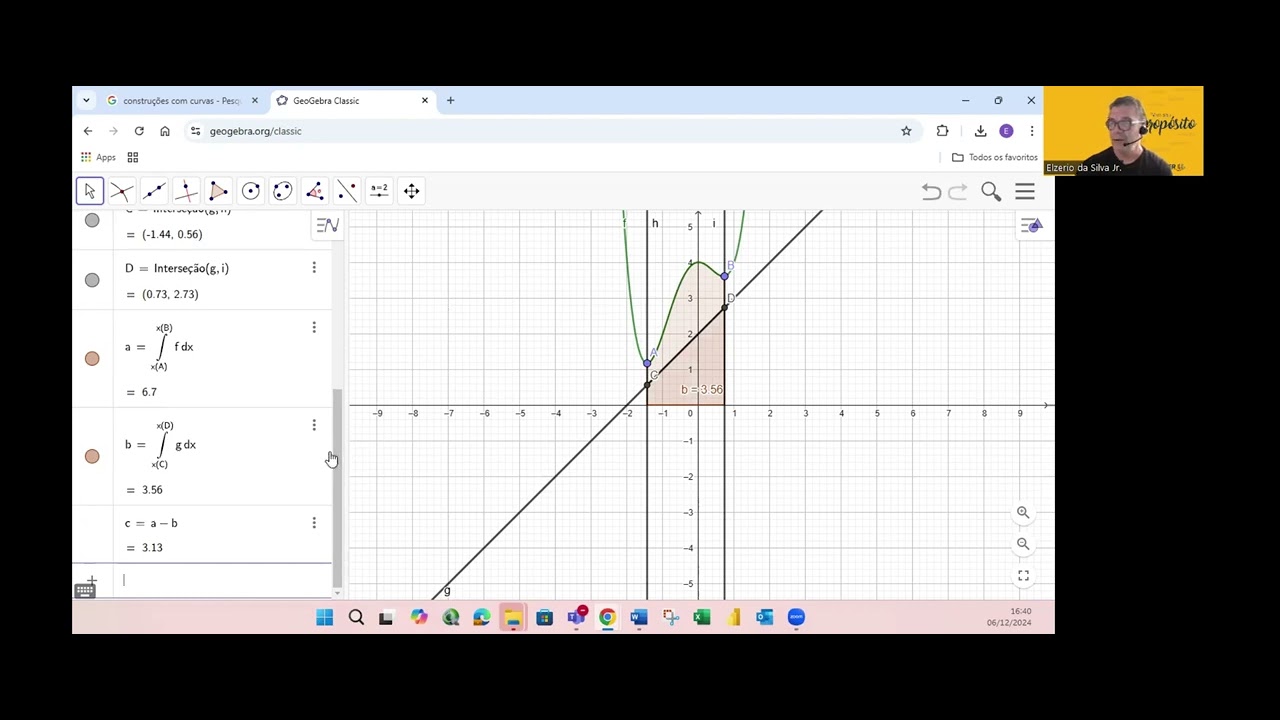Select the Angle tool
Viewport: 1280px width, 720px height.
pos(315,191)
